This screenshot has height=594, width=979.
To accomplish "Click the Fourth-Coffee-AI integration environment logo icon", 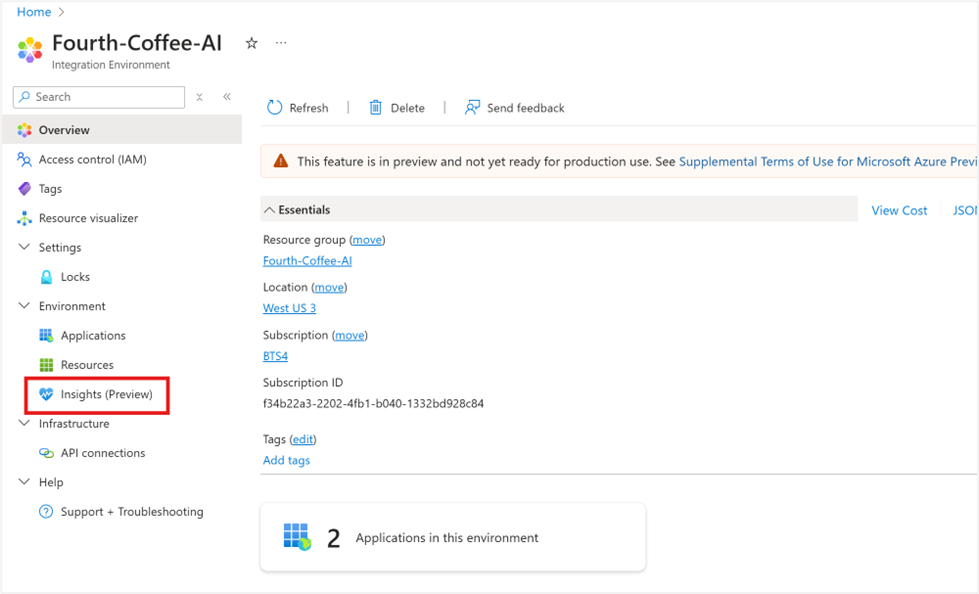I will (x=29, y=49).
